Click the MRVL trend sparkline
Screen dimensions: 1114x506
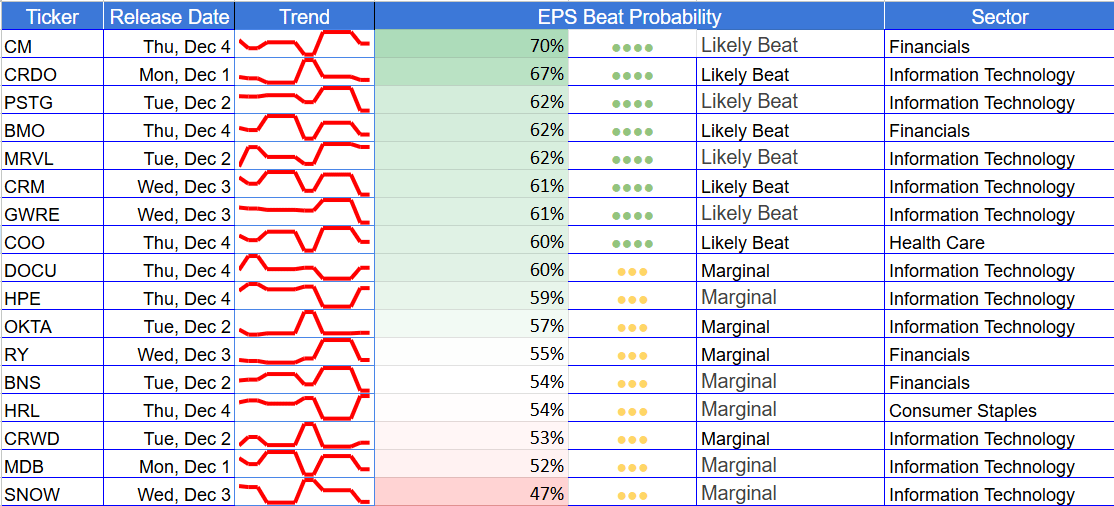pyautogui.click(x=304, y=156)
